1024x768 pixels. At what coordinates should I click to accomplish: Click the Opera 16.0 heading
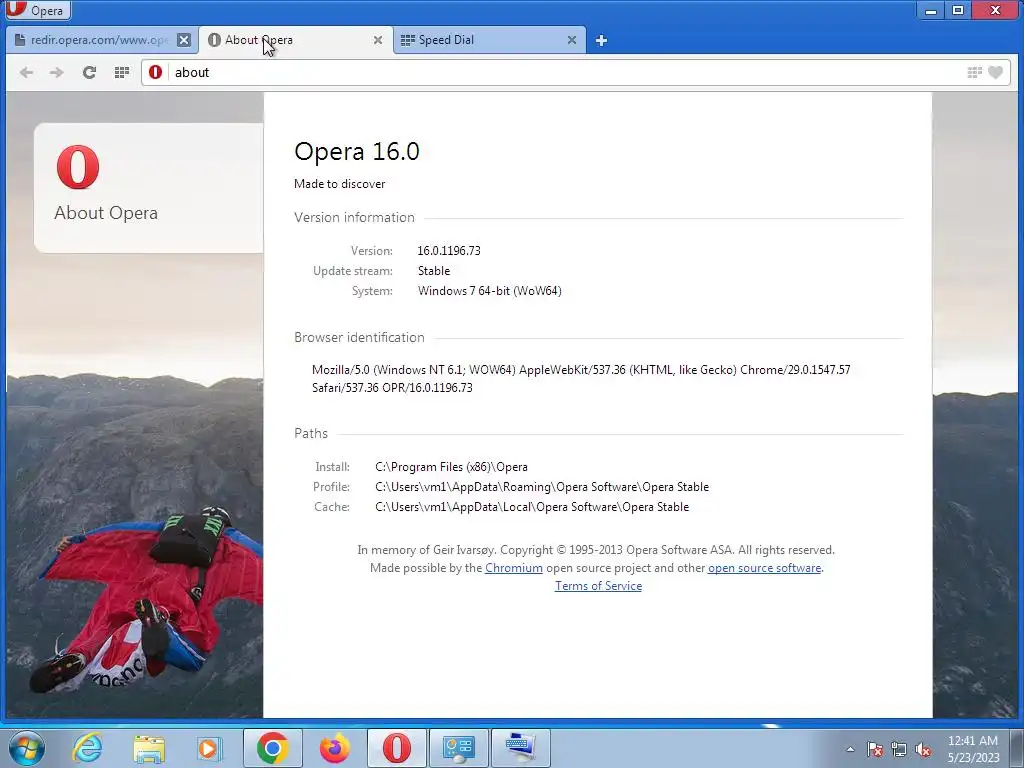(x=357, y=151)
